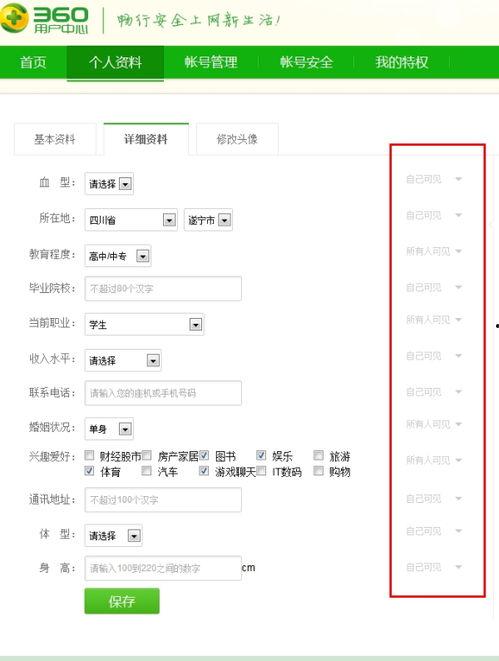Switch to the 基本资料 tab
Viewport: 499px width, 661px height.
(55, 139)
